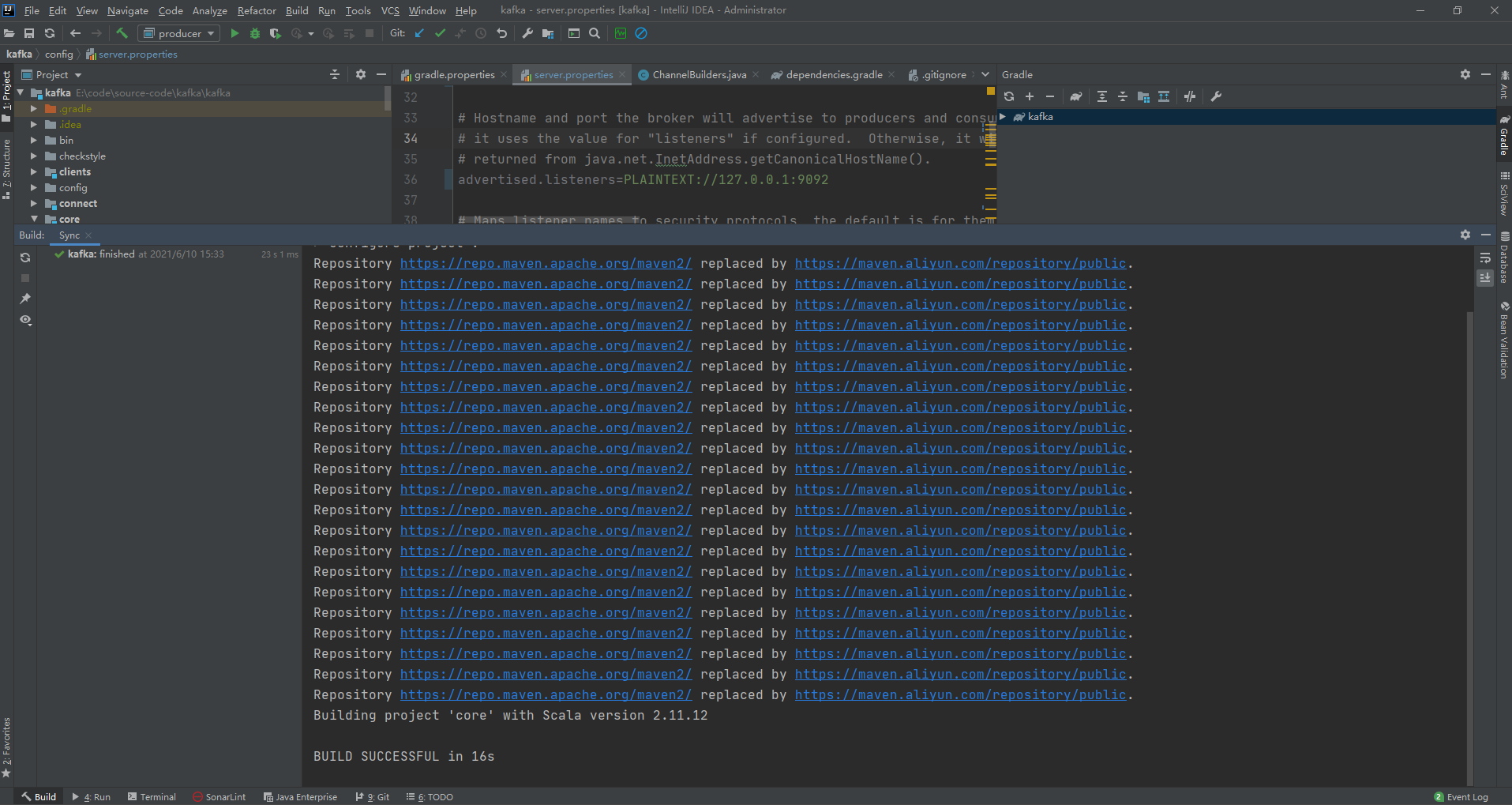Open the Analyze menu
Screen dimensions: 1512x805
click(x=209, y=10)
